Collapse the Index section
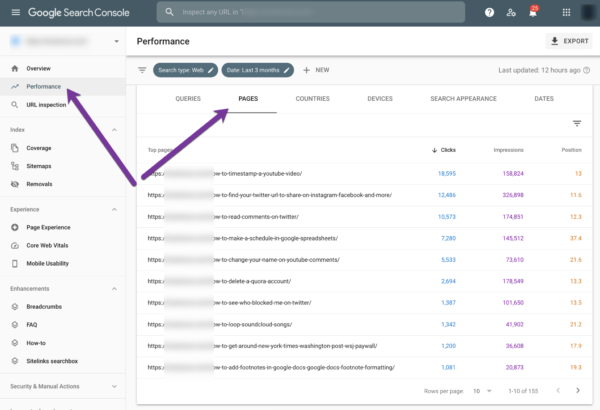This screenshot has width=600, height=410. tap(114, 130)
